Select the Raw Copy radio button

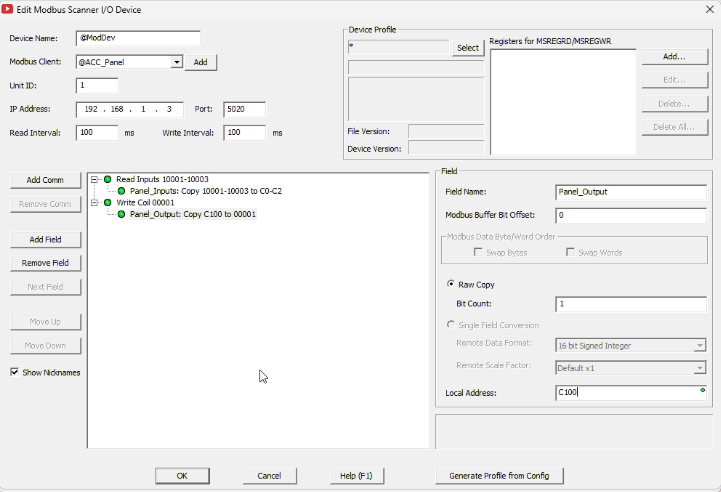[x=451, y=284]
